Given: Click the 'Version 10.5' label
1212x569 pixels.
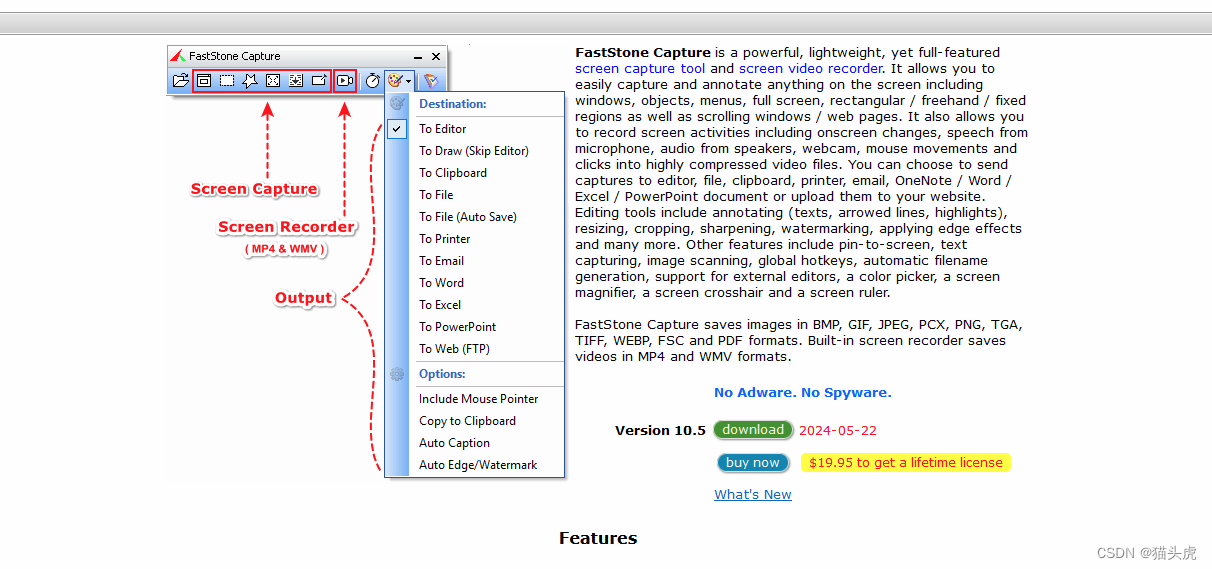Looking at the screenshot, I should tap(660, 431).
